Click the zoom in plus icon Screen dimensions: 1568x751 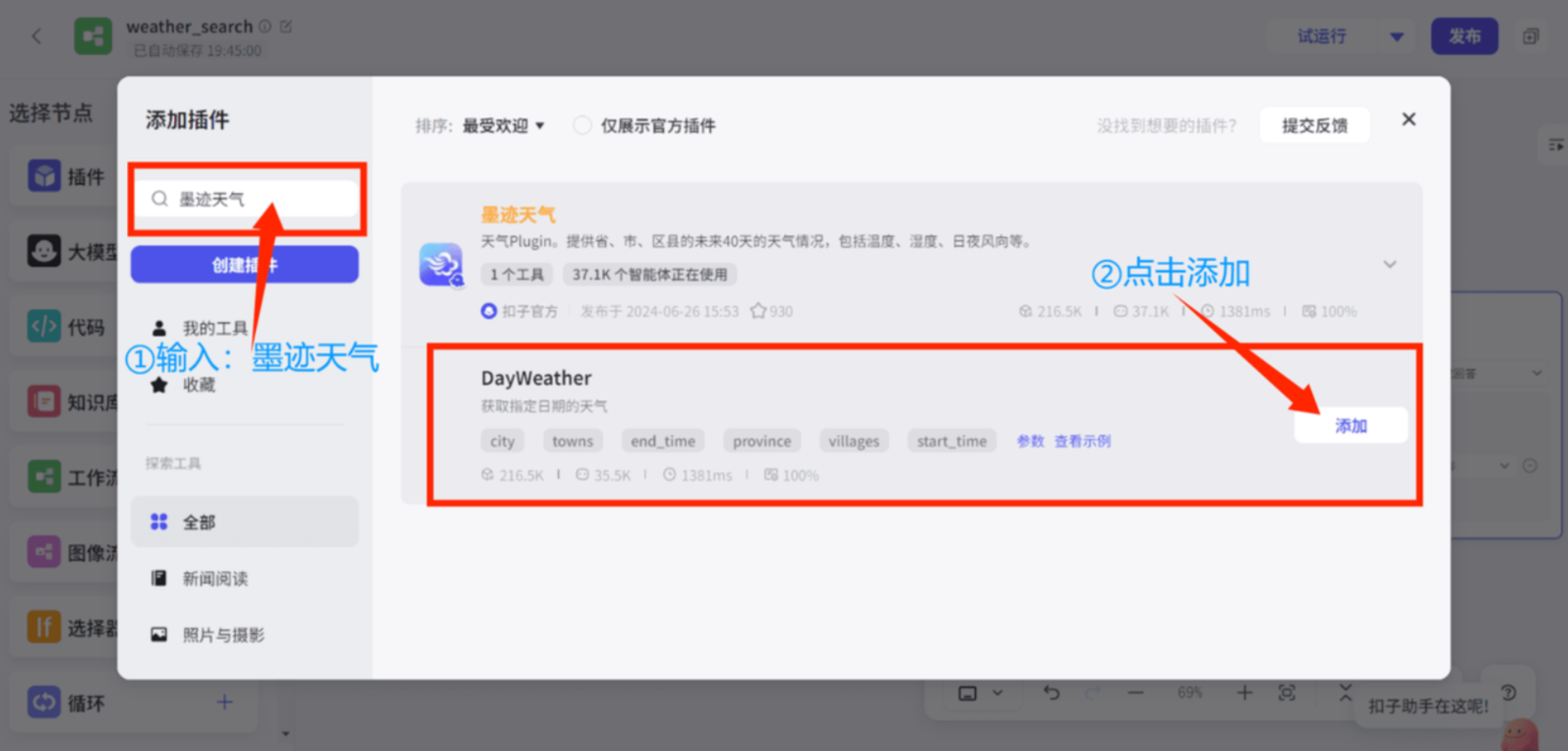1244,693
